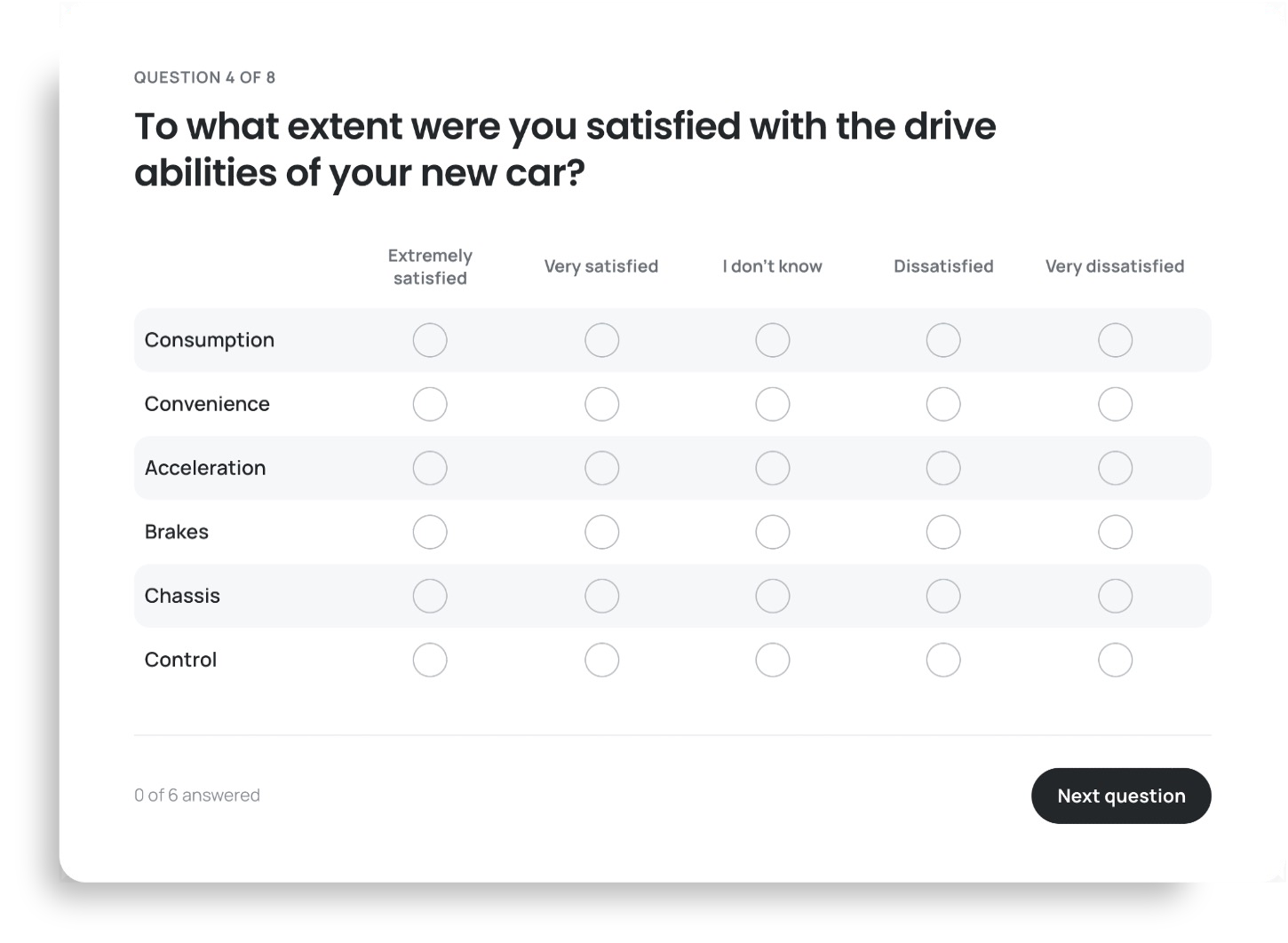Select I don't know for Acceleration
This screenshot has height=943, width=1288.
click(773, 468)
